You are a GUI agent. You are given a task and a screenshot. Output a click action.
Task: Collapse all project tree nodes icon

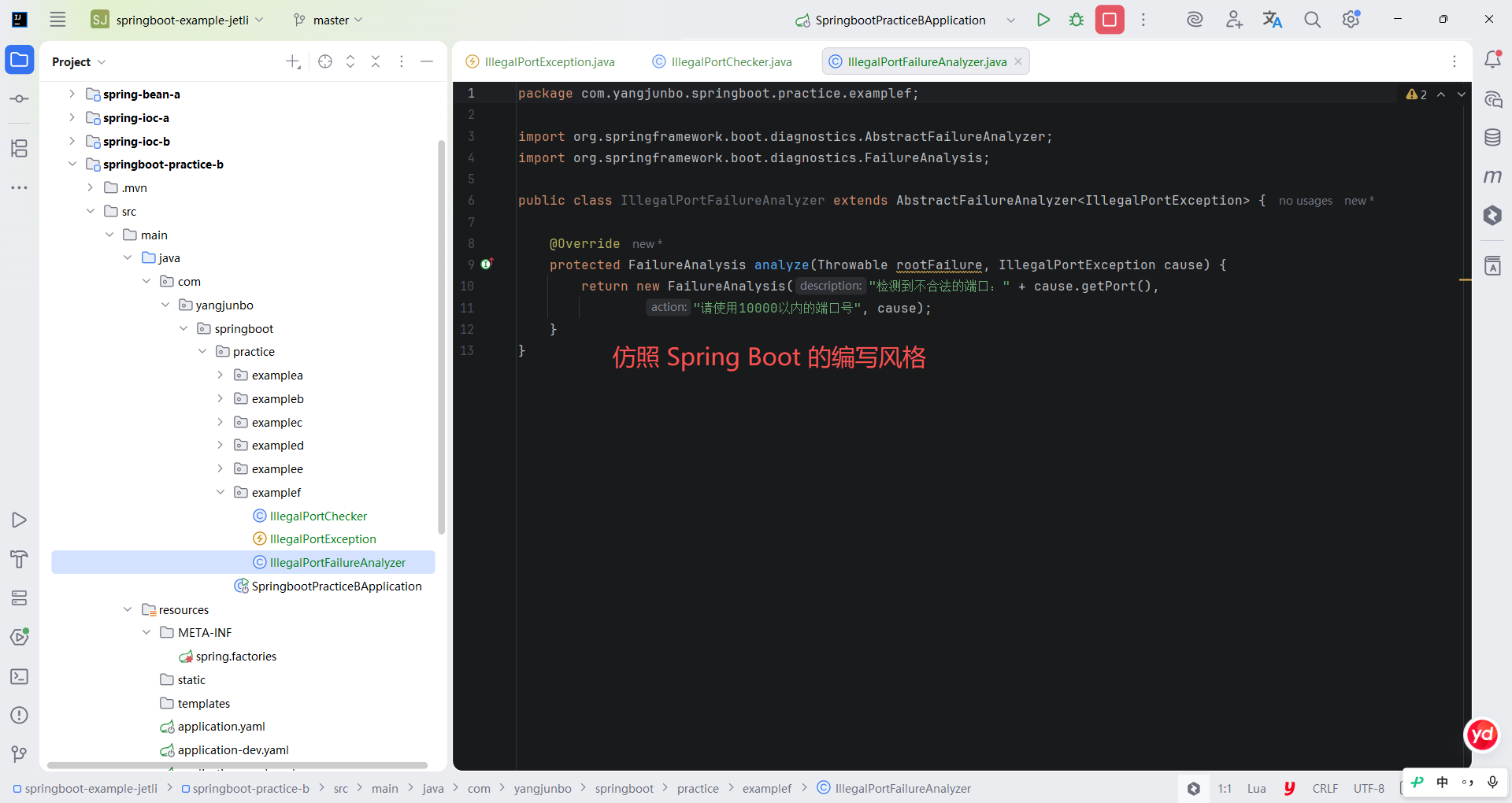(376, 61)
